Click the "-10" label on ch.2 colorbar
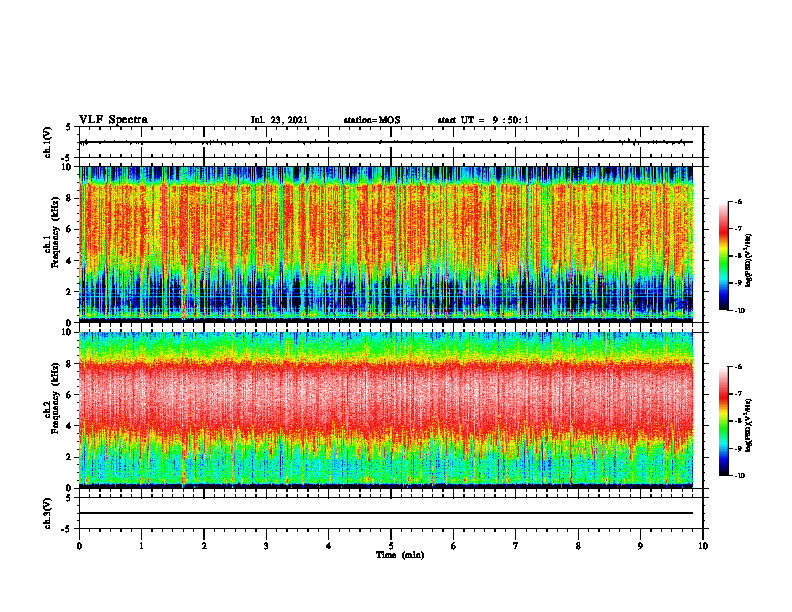 [740, 476]
